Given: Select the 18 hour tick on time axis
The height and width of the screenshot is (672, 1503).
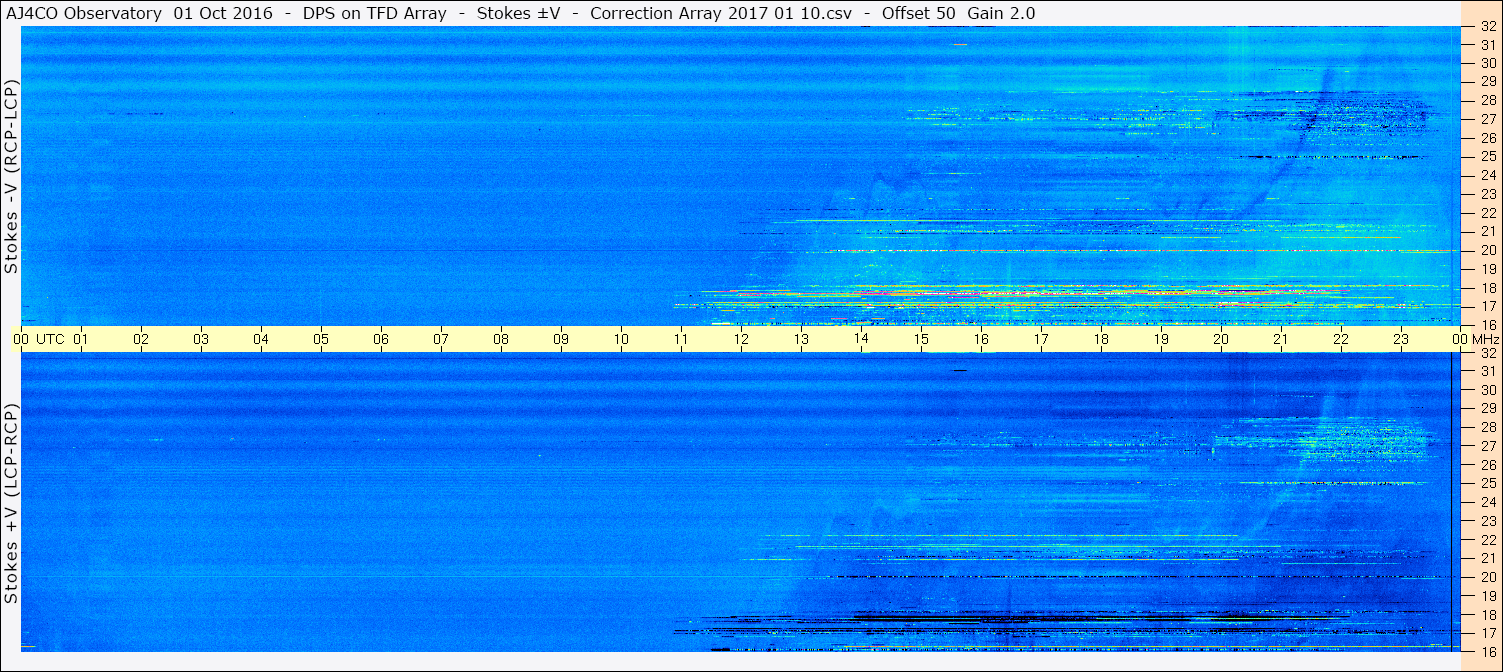Looking at the screenshot, I should pyautogui.click(x=1101, y=339).
